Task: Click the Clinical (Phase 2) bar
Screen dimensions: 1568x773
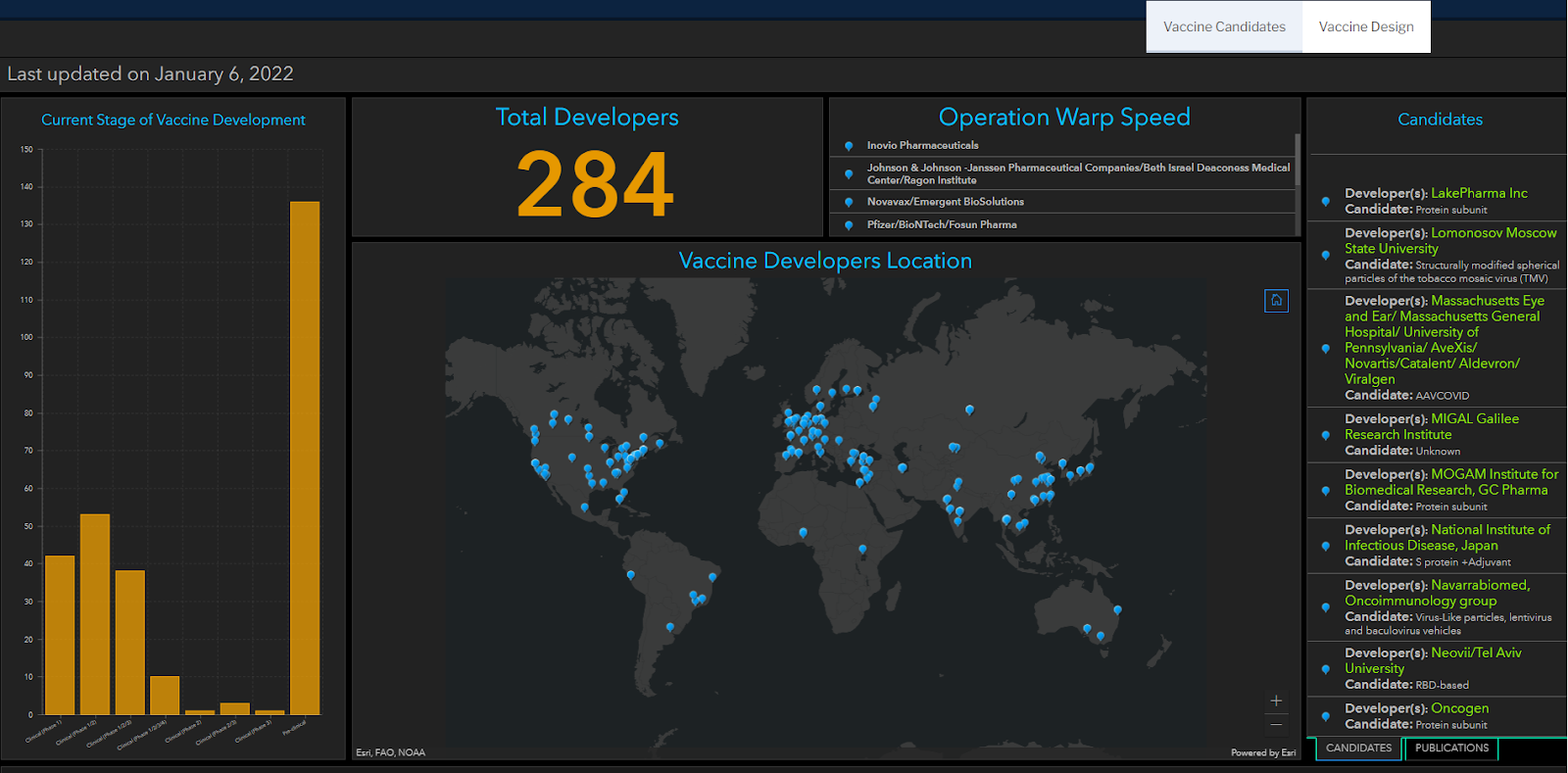Action: [200, 712]
